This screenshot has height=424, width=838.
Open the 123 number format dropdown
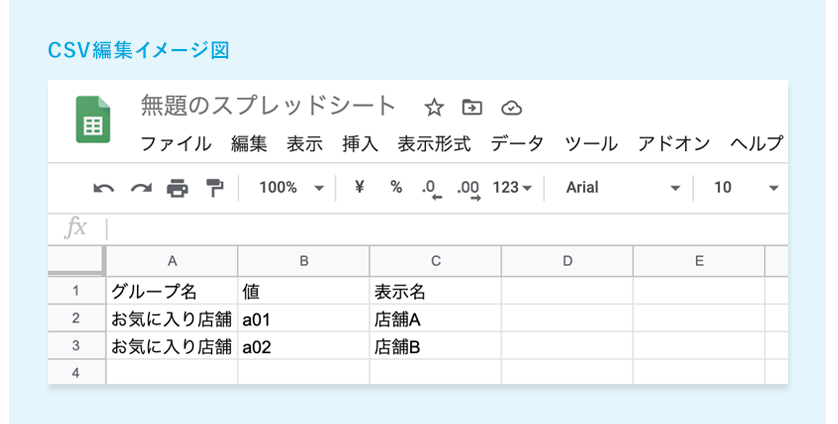(x=512, y=188)
